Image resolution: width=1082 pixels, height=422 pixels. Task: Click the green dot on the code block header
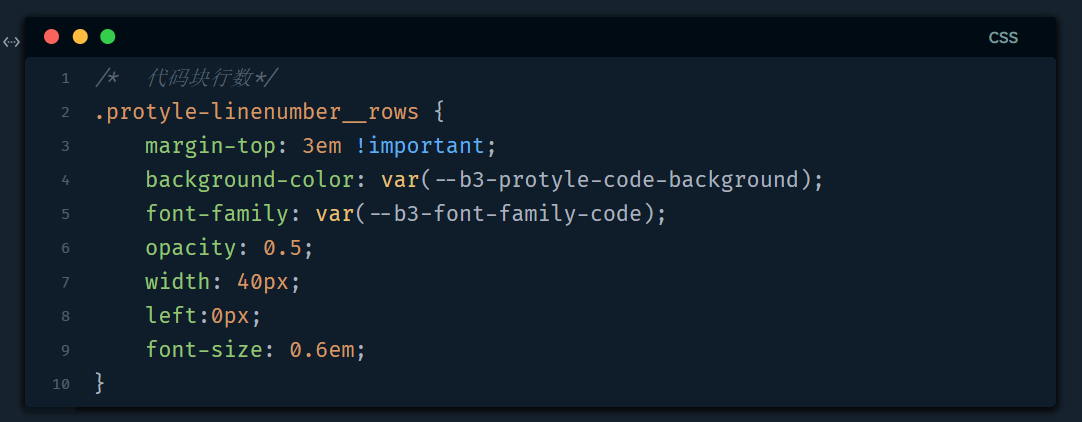(x=108, y=37)
